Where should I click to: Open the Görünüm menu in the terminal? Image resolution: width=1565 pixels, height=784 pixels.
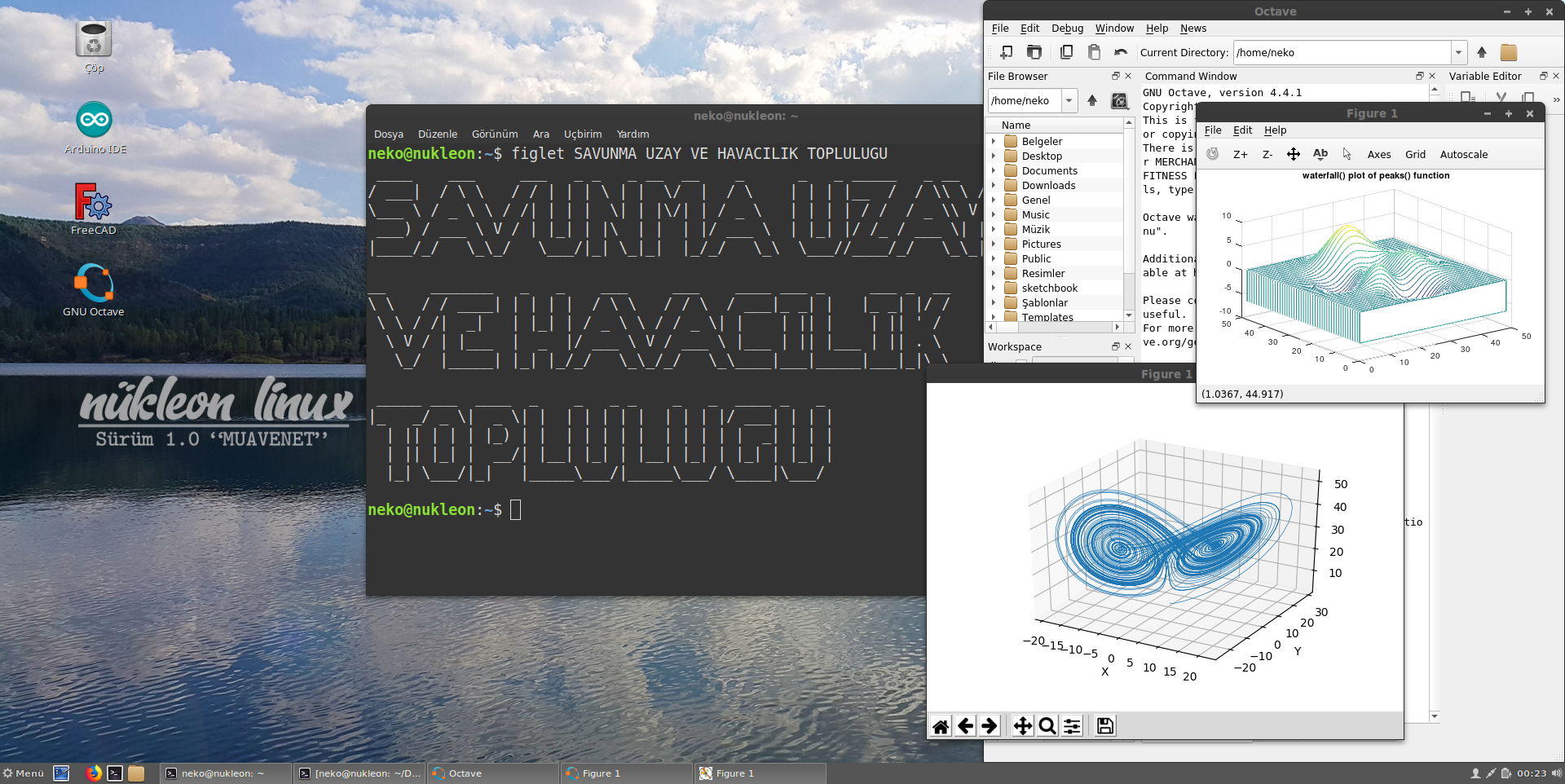pos(495,134)
